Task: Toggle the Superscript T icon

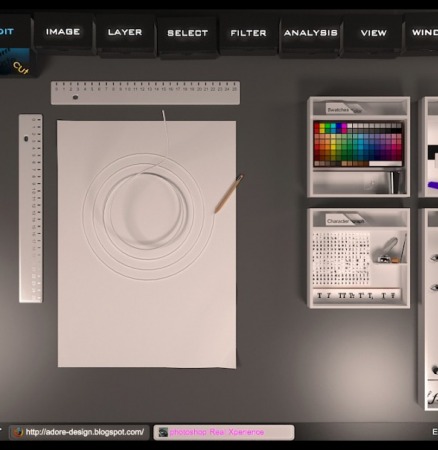Action: pyautogui.click(x=361, y=295)
